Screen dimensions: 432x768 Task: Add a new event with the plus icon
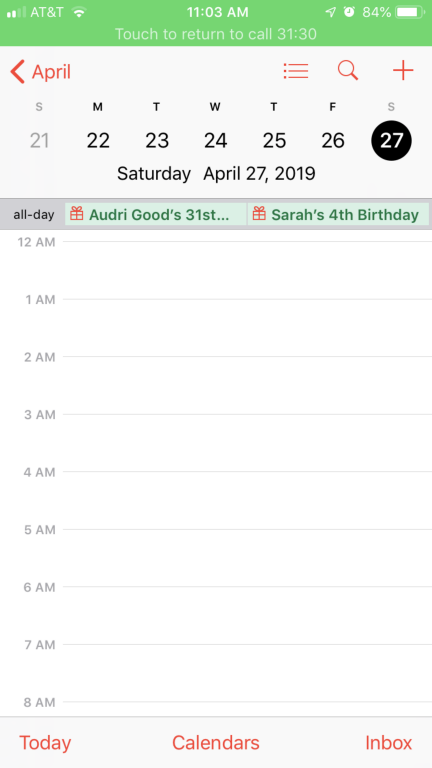point(403,72)
